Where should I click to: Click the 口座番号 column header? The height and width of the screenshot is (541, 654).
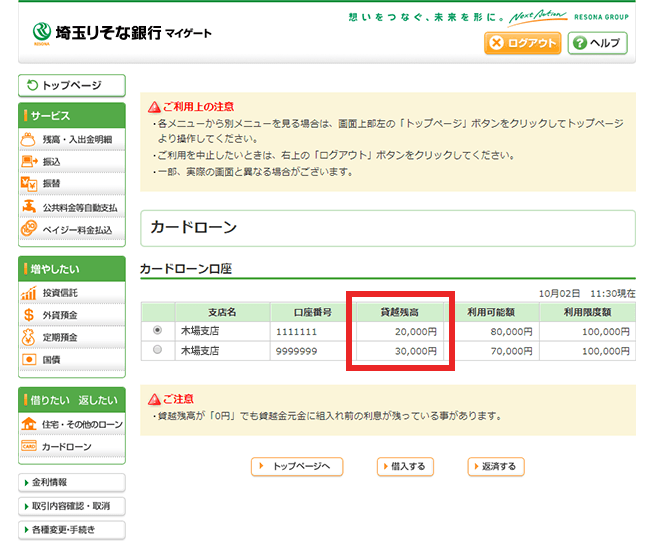[312, 312]
